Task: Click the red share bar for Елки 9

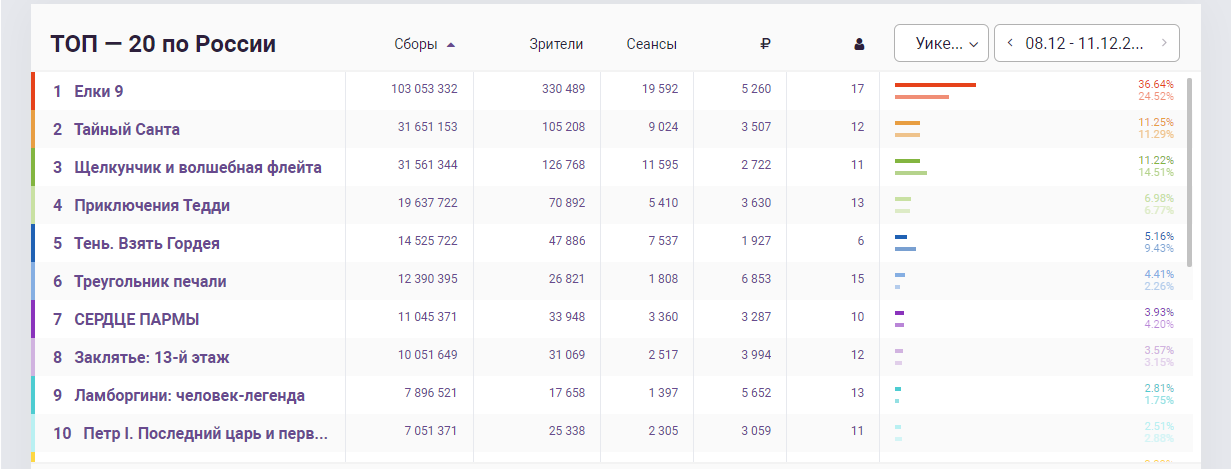Action: click(935, 85)
